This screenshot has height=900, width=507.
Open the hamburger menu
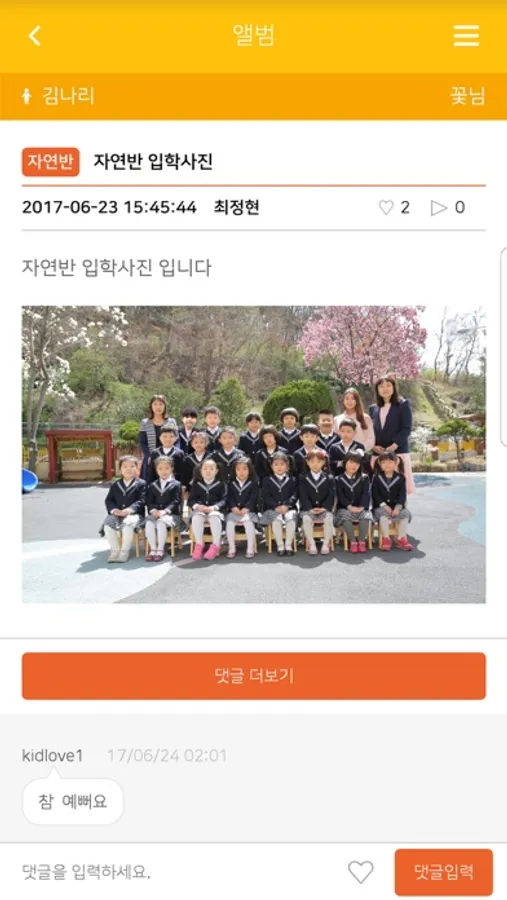466,36
